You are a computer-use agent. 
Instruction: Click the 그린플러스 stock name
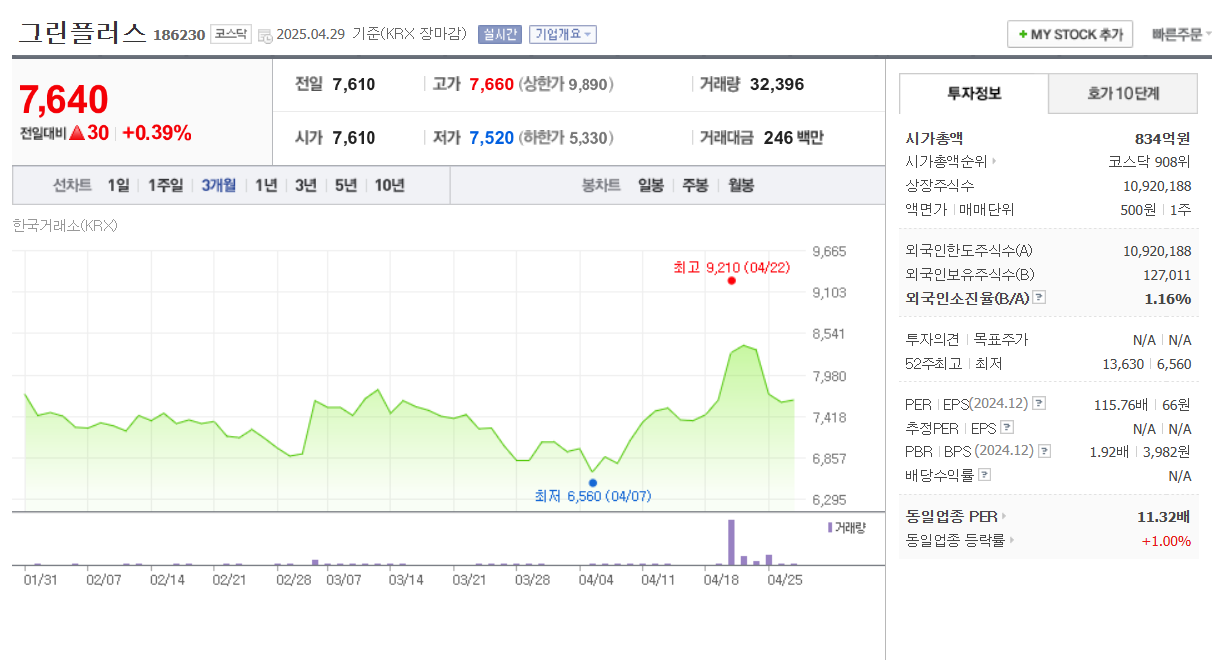click(83, 33)
